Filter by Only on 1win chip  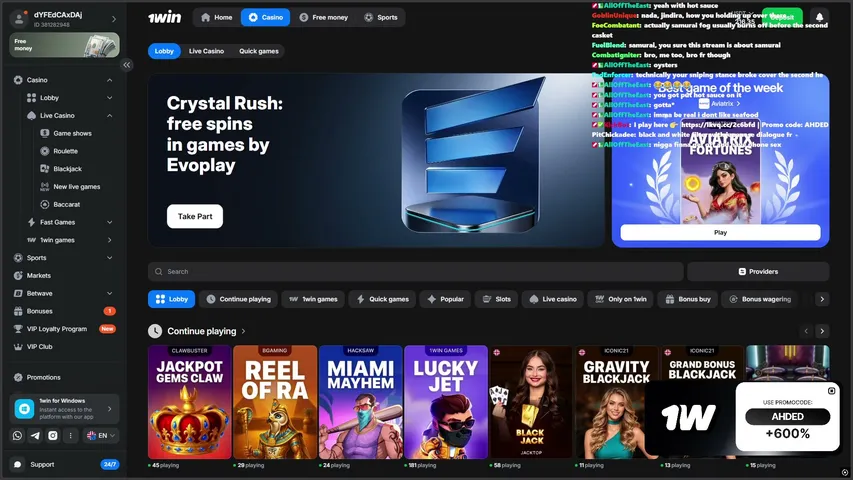[621, 299]
